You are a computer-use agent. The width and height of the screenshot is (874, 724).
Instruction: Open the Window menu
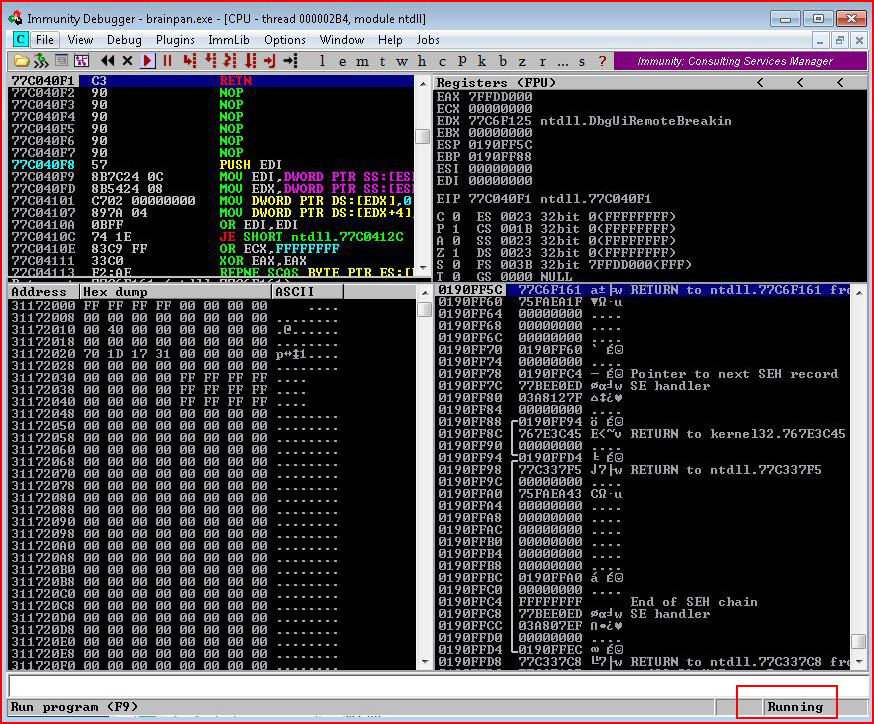tap(342, 40)
